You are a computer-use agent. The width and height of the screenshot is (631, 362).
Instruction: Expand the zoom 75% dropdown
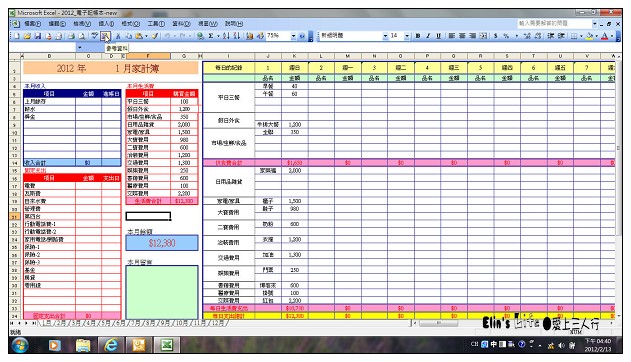pos(293,36)
